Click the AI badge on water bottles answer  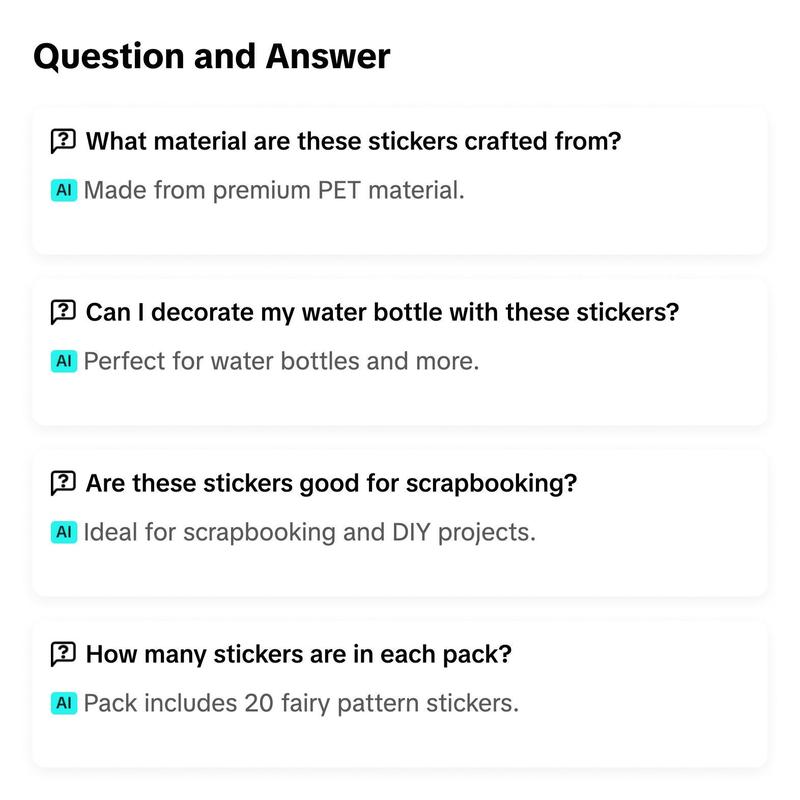point(64,361)
